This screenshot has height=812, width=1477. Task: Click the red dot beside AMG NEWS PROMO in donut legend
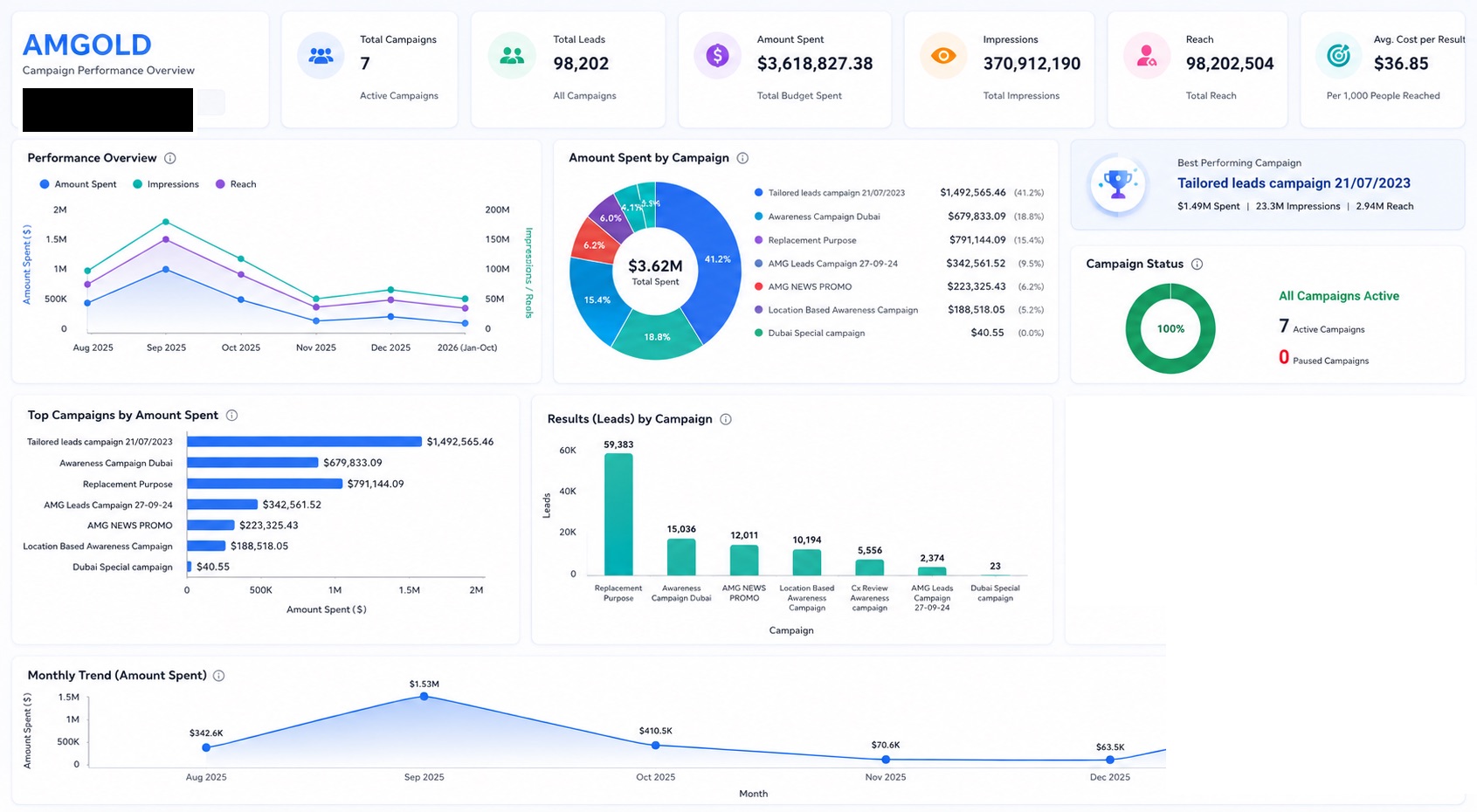click(x=759, y=286)
